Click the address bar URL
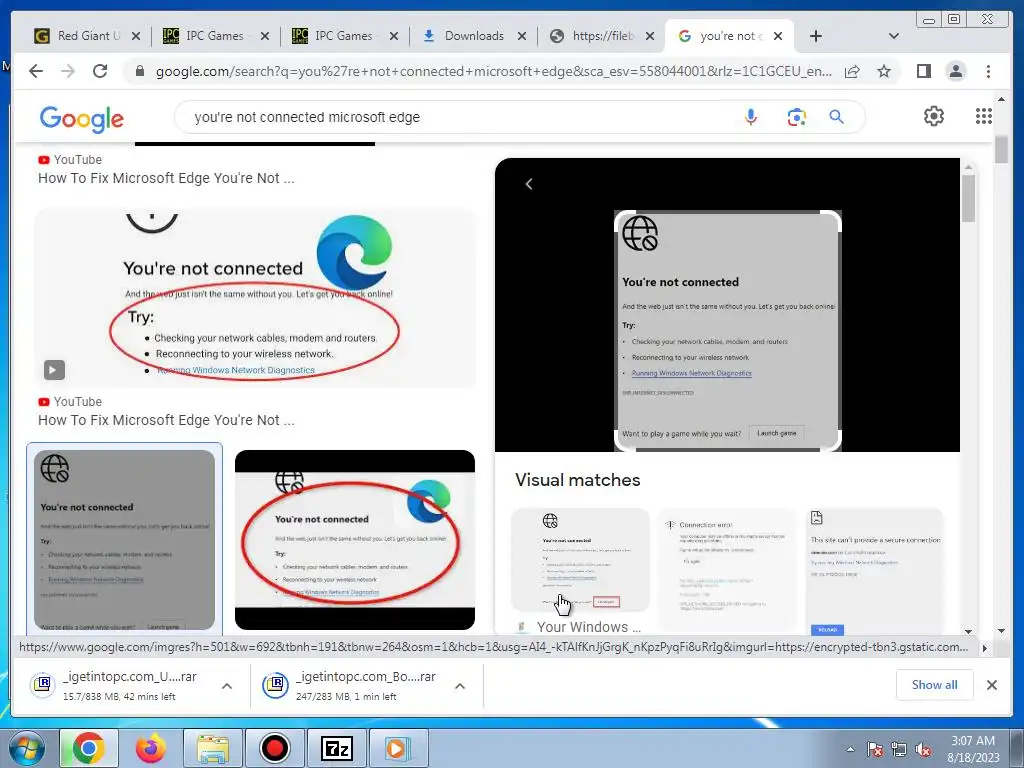1024x768 pixels. [x=493, y=71]
